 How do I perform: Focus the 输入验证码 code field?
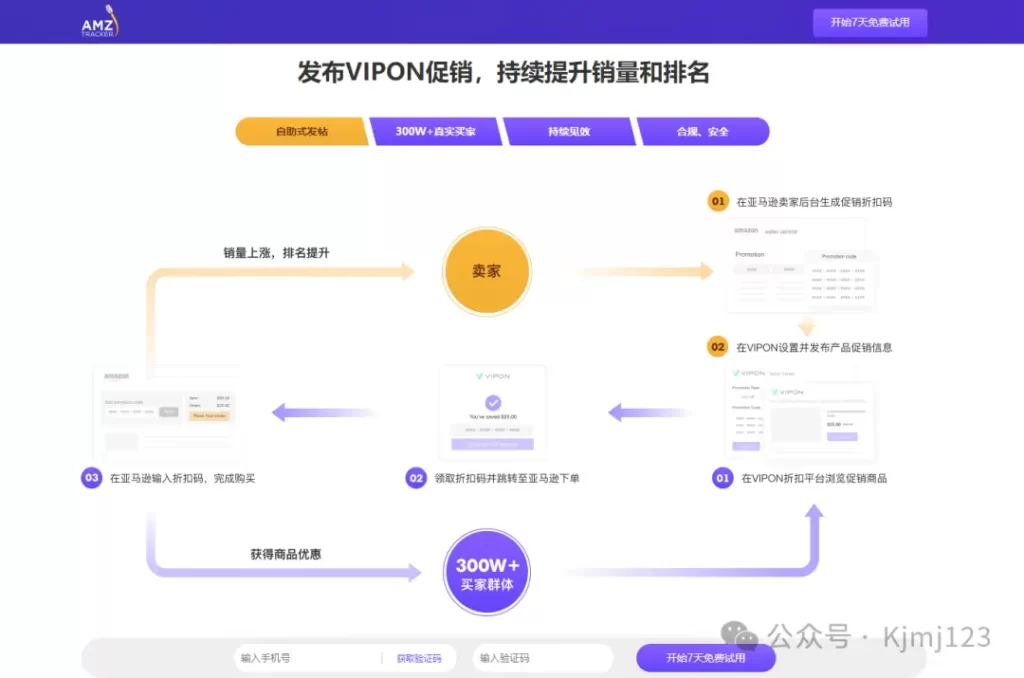(543, 658)
